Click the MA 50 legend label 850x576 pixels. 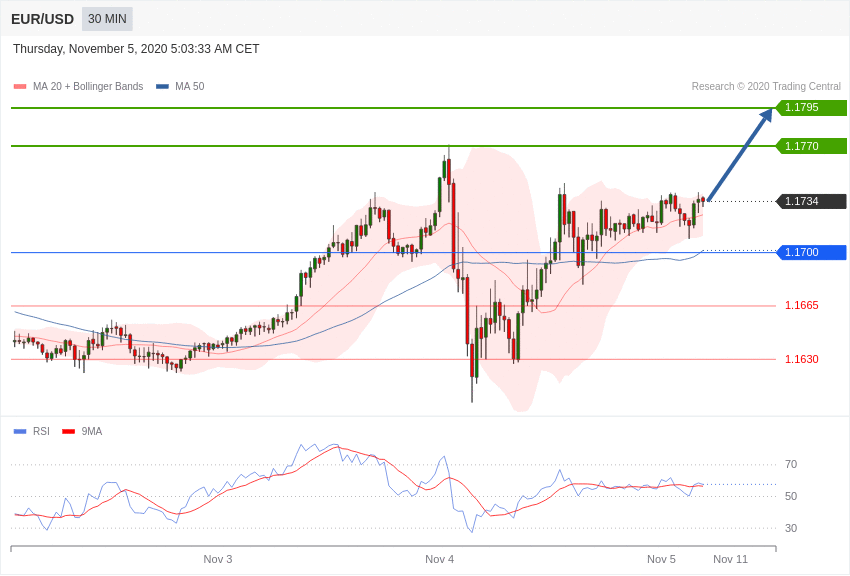[190, 86]
